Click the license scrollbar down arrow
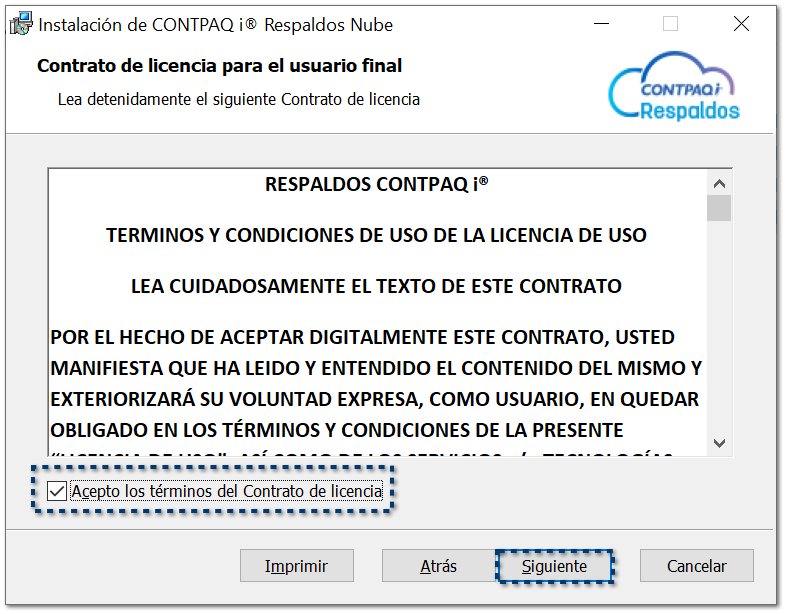Viewport: 786px width, 614px height. click(x=719, y=443)
